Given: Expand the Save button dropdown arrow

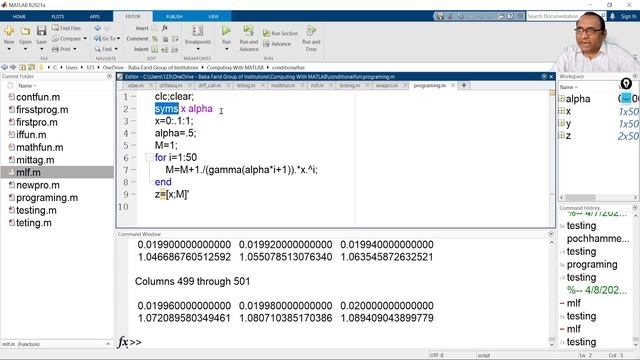Looking at the screenshot, I should point(41,49).
